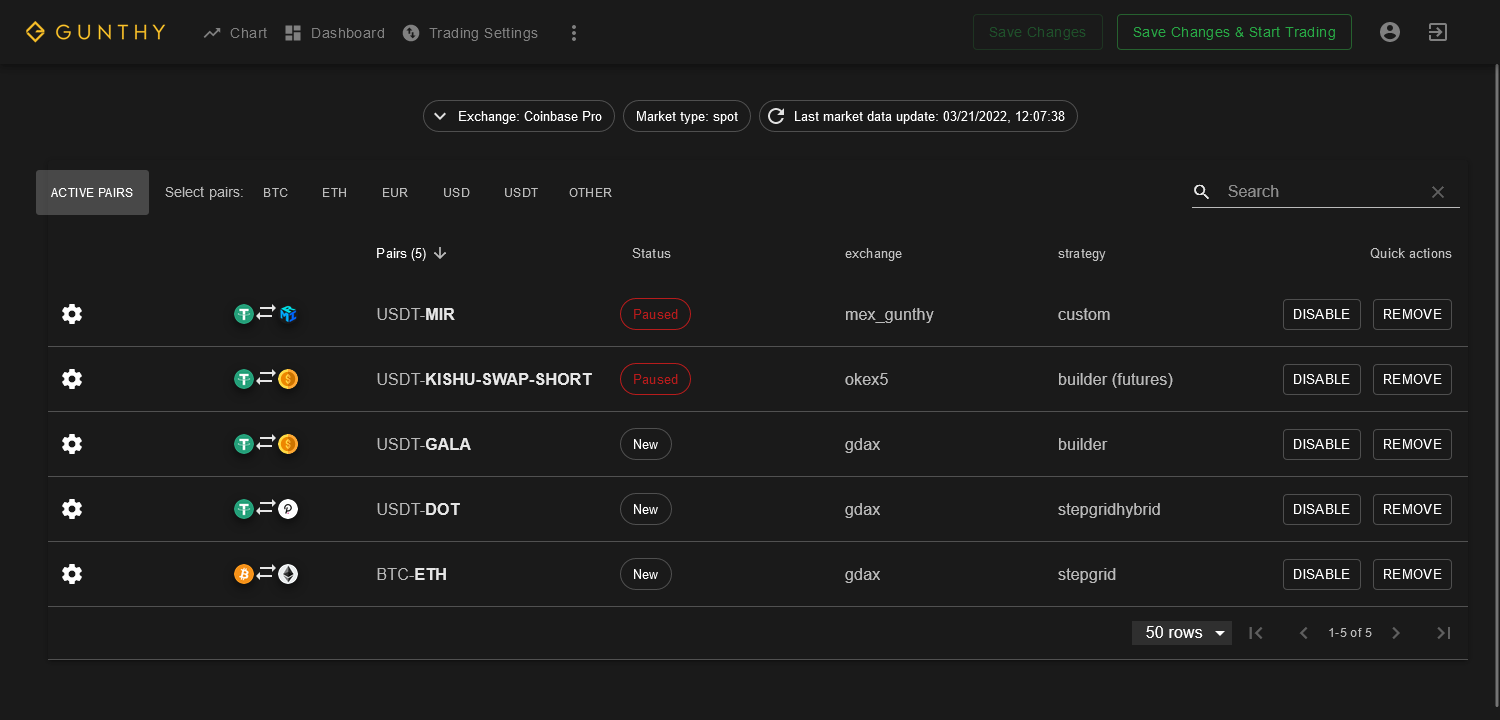This screenshot has width=1500, height=720.
Task: Click Save Changes & Start Trading button
Action: tap(1233, 32)
